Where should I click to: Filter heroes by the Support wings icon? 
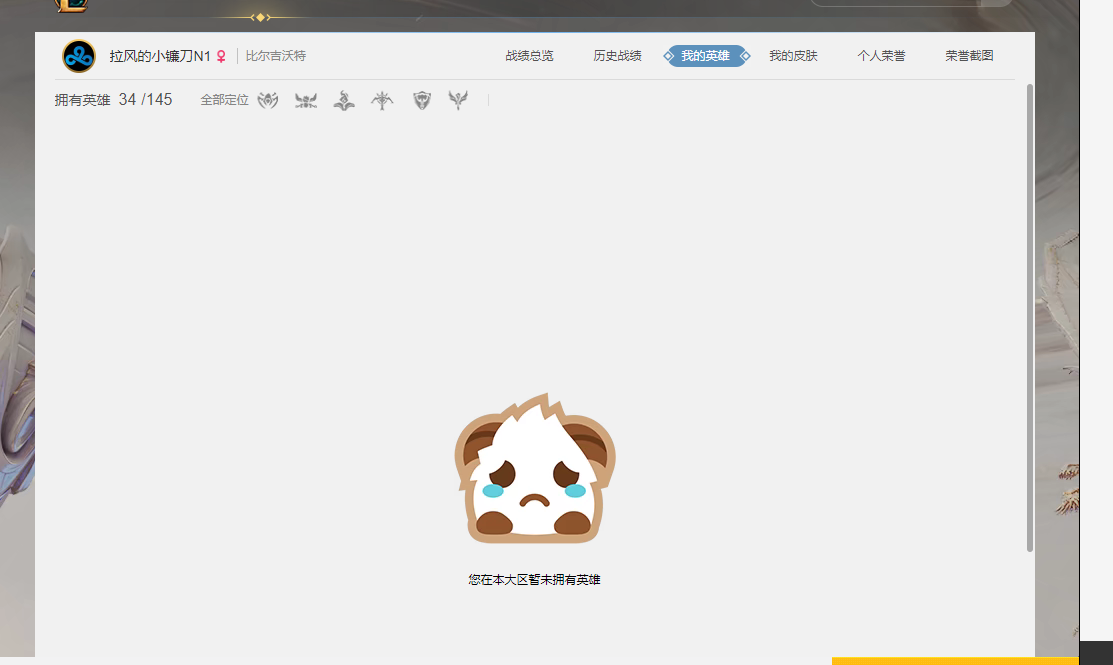coord(459,100)
